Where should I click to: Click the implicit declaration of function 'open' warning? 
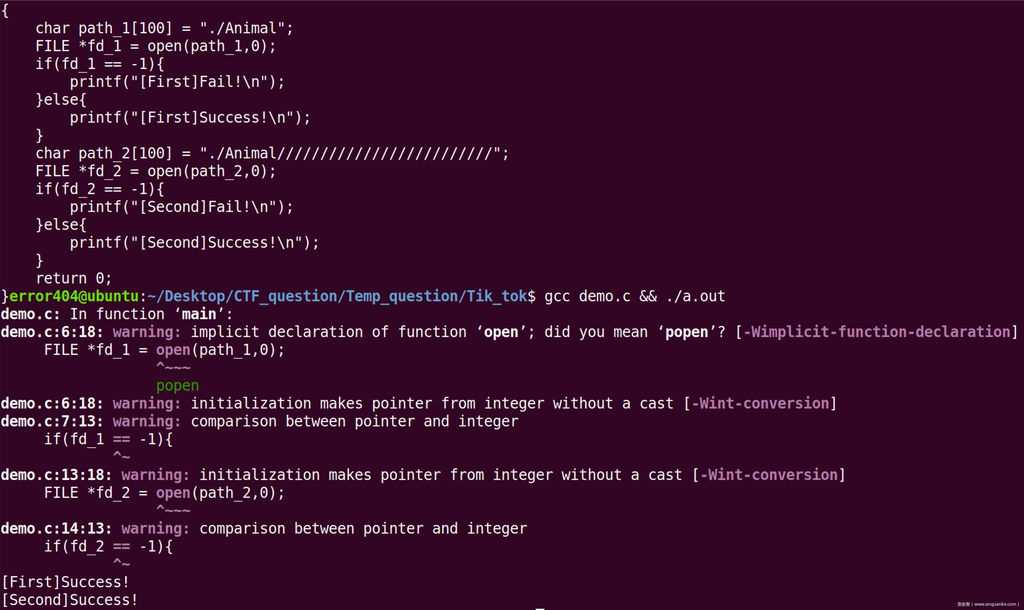pos(402,332)
